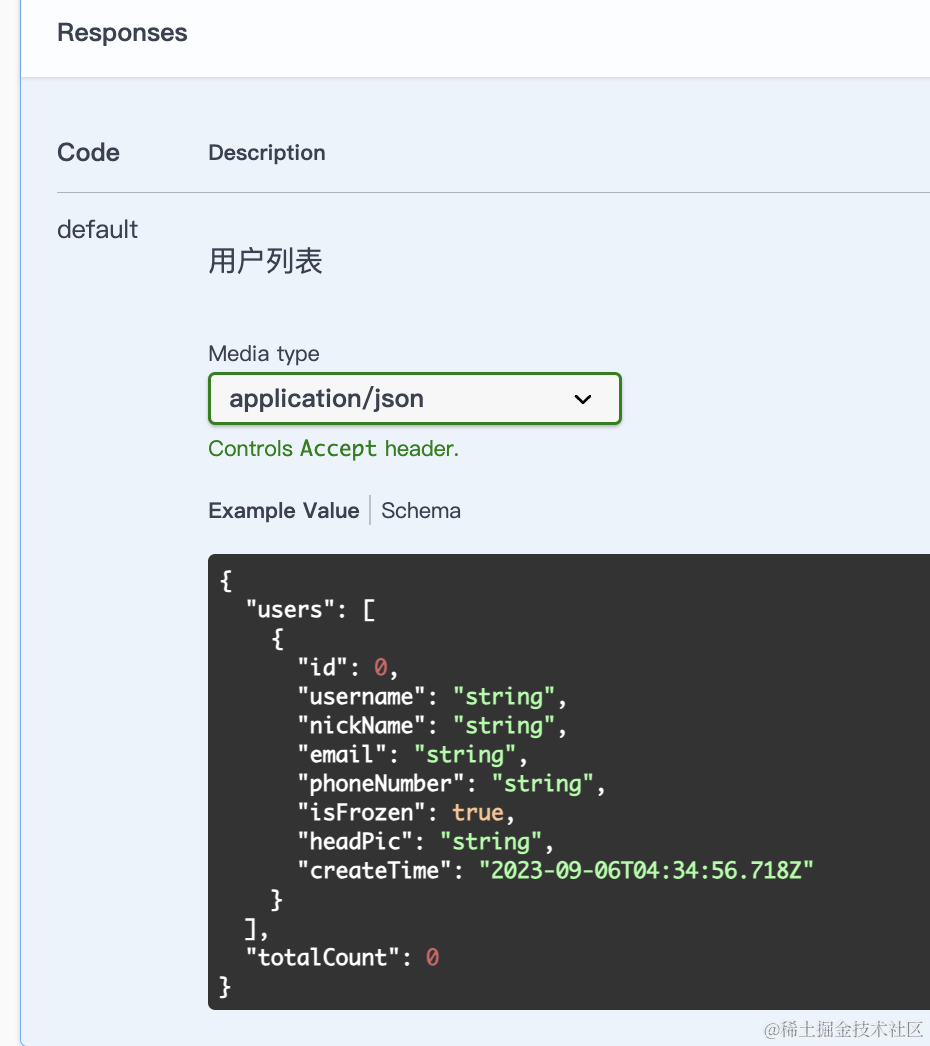930x1046 pixels.
Task: Switch to the Schema tab
Action: (421, 511)
